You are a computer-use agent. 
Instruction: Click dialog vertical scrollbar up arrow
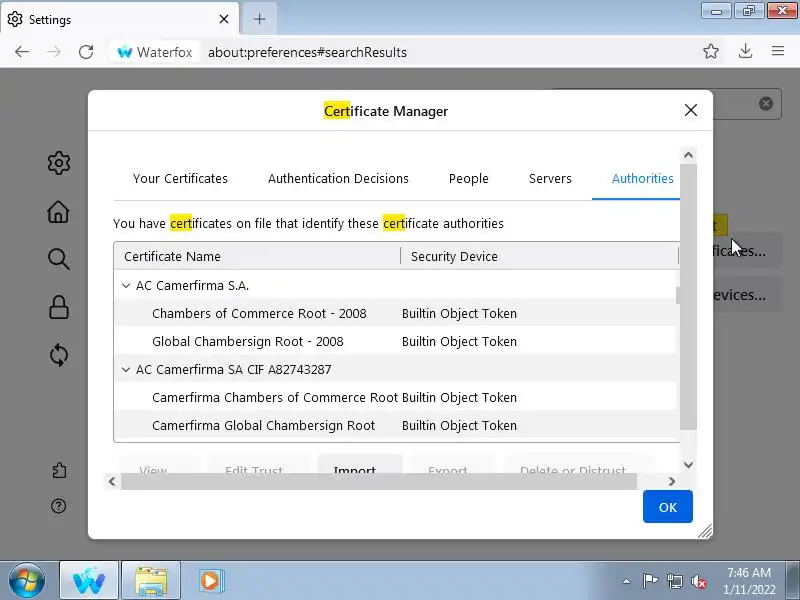pos(688,155)
